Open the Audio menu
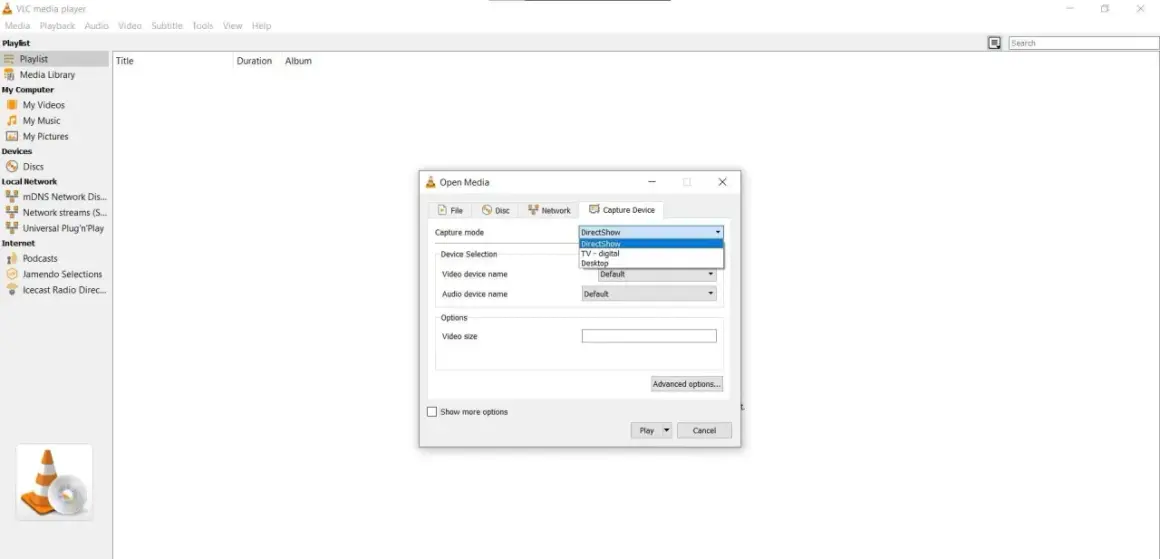This screenshot has height=559, width=1160. (96, 26)
